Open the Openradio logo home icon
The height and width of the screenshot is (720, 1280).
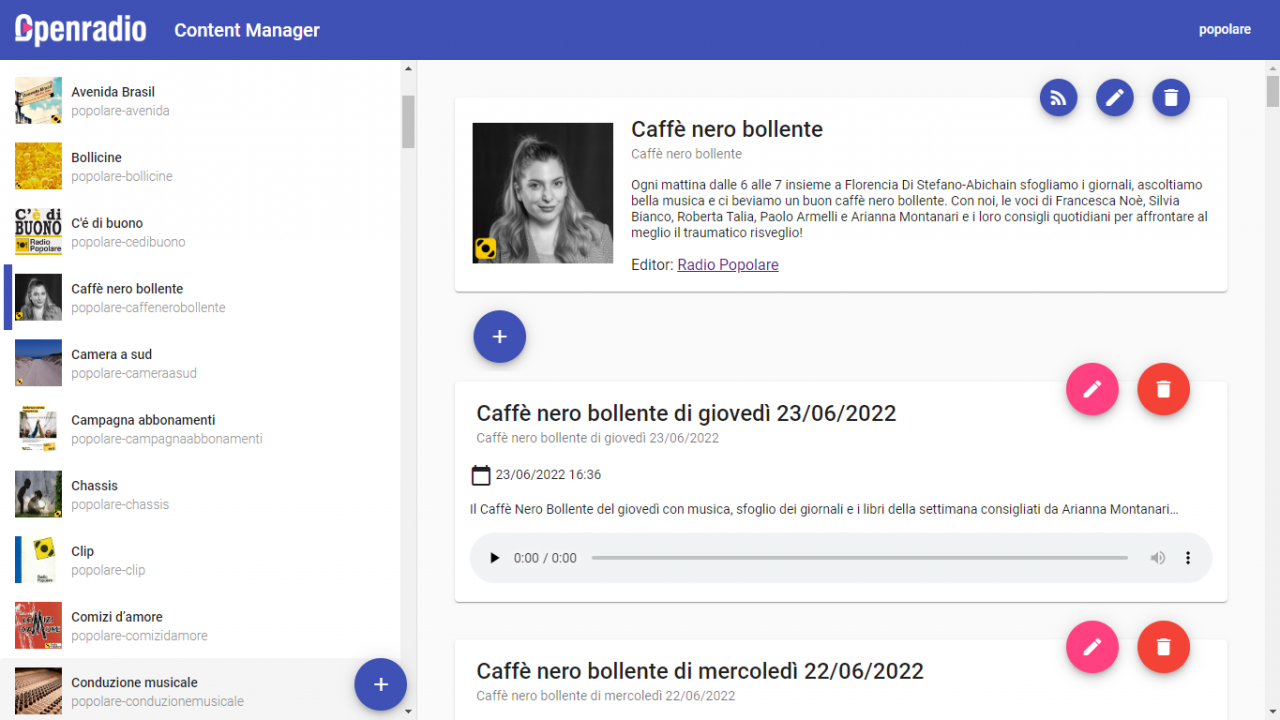80,29
